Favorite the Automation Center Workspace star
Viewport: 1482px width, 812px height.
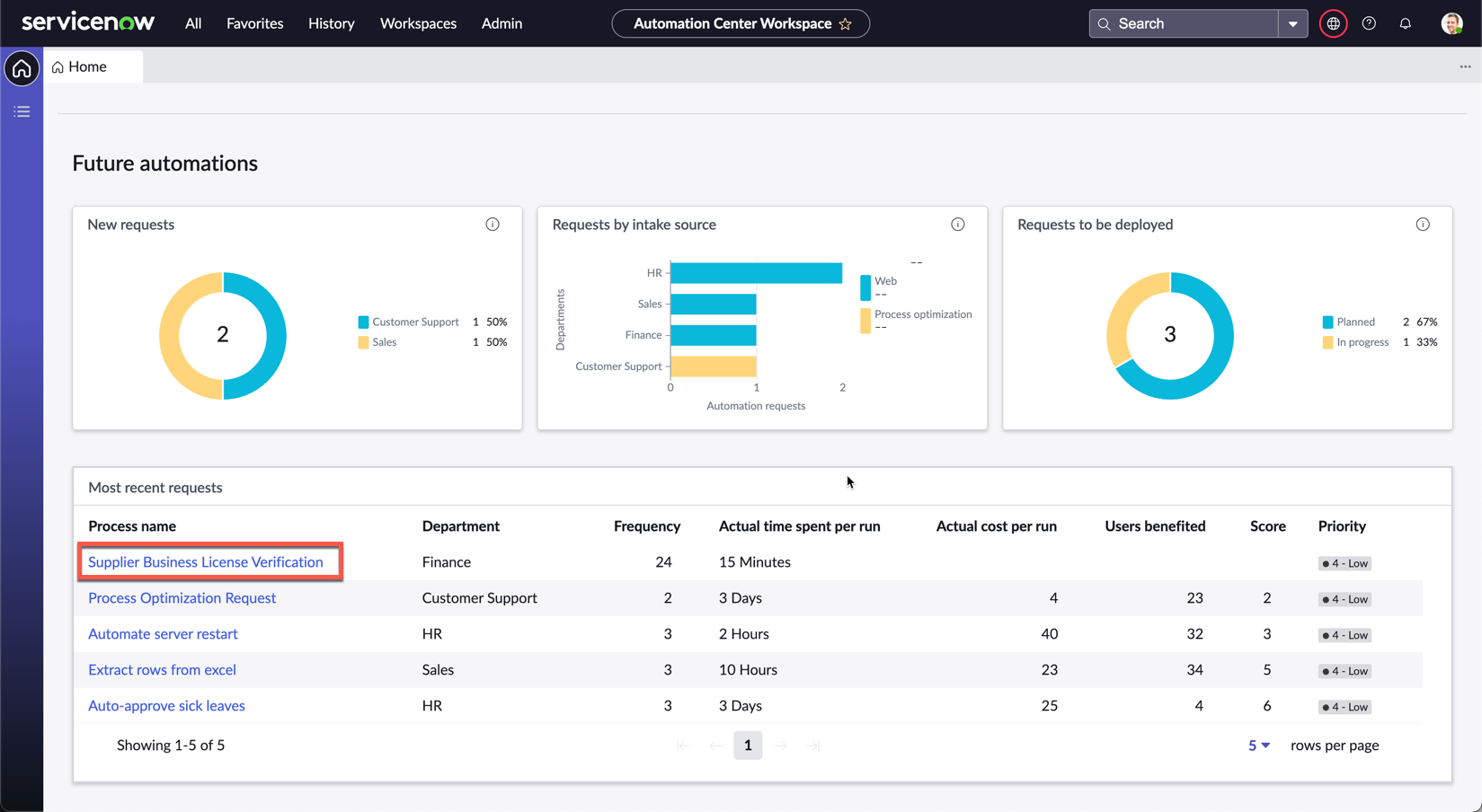[846, 24]
